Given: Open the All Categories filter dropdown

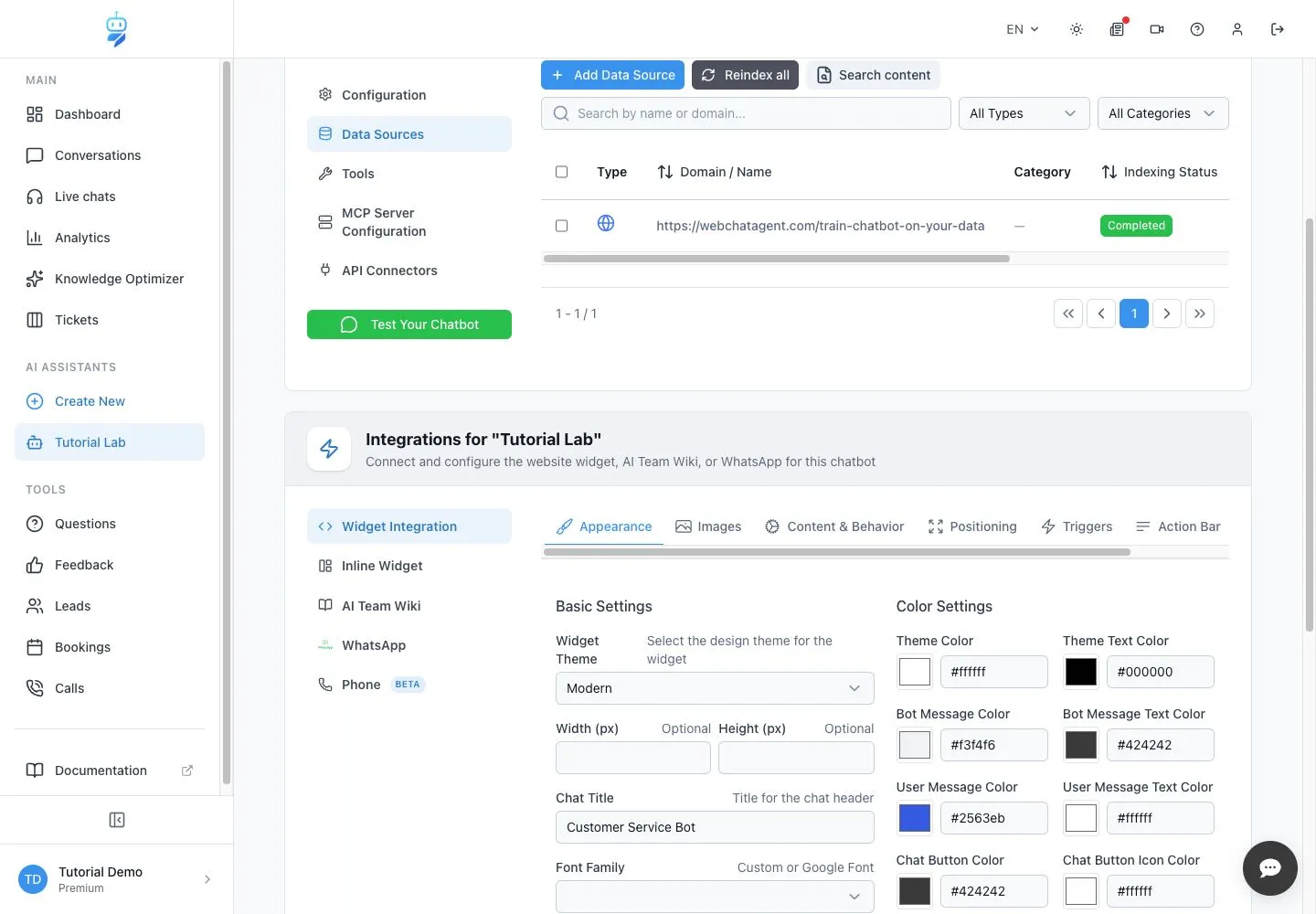Looking at the screenshot, I should click(x=1162, y=113).
